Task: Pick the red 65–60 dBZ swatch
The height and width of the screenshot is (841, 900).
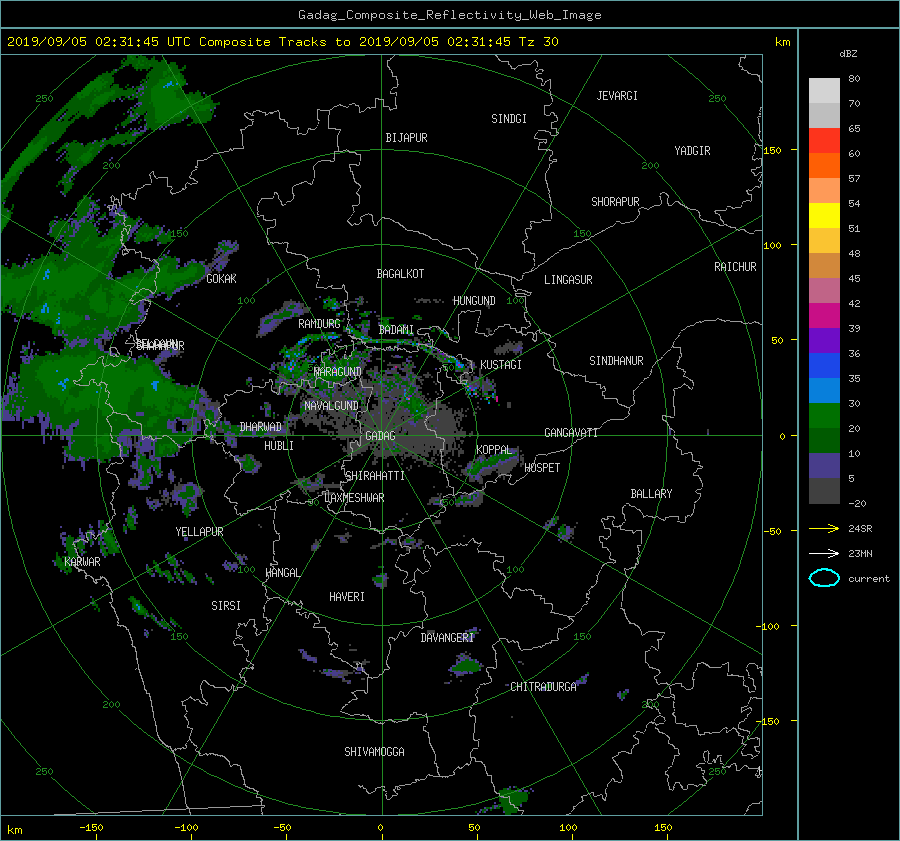Action: 824,141
